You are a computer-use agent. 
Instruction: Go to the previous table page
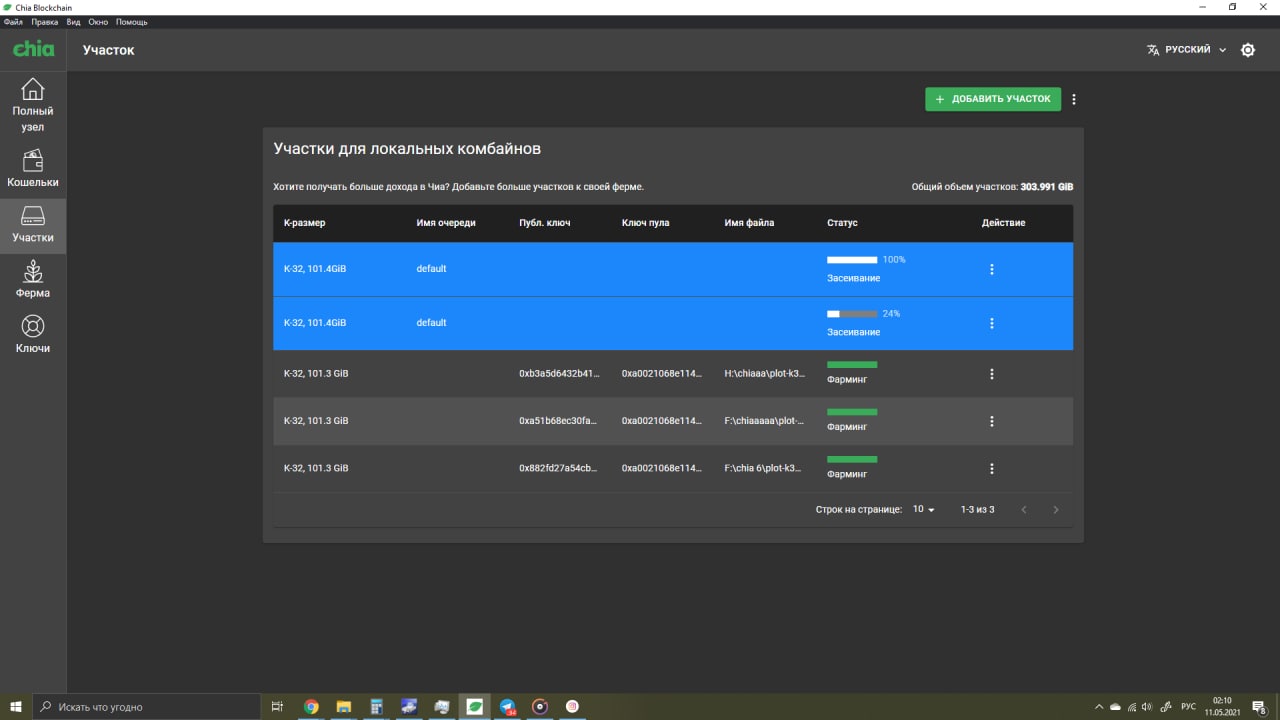coord(1023,510)
